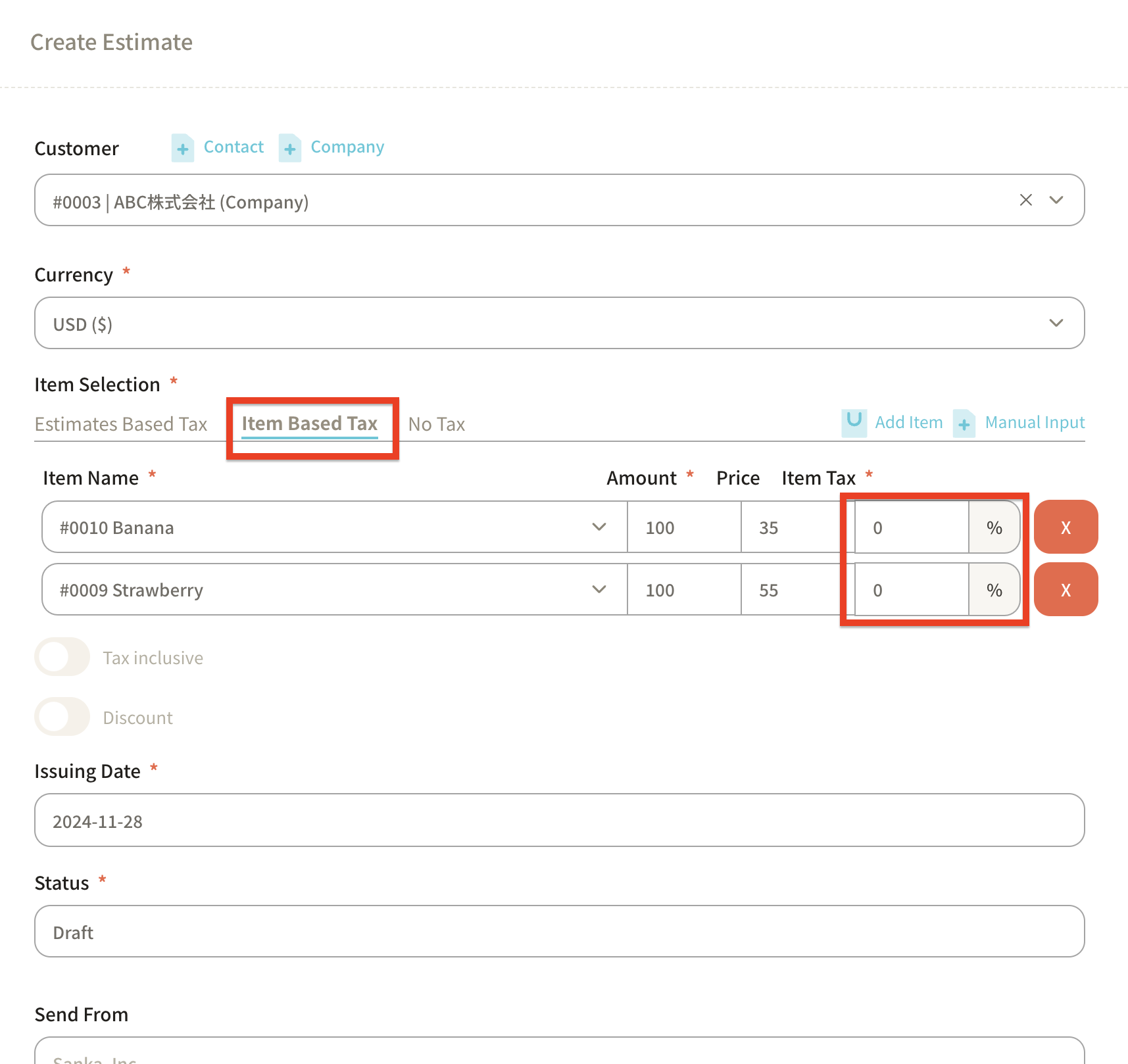The image size is (1128, 1064).
Task: Click the add Company plus icon
Action: click(289, 148)
